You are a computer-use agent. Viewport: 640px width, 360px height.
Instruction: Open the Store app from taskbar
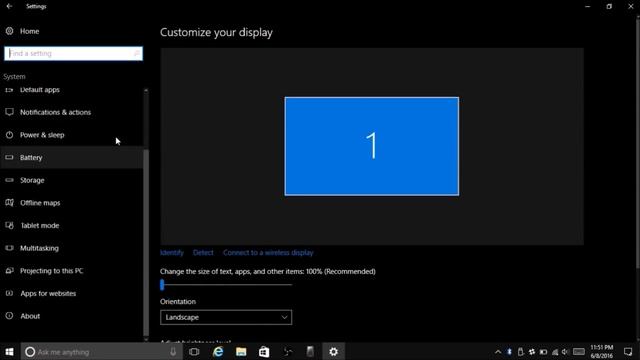click(264, 351)
